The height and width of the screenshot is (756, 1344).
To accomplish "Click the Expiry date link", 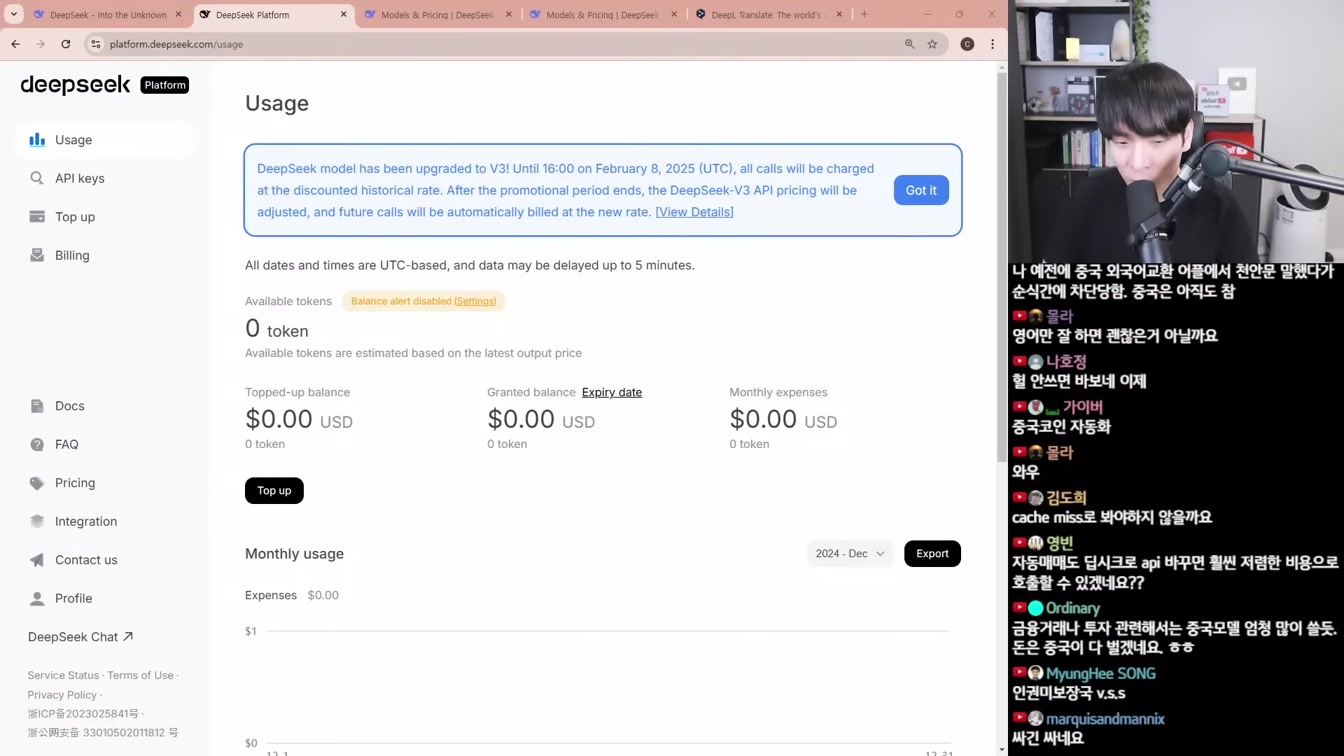I will pyautogui.click(x=612, y=392).
